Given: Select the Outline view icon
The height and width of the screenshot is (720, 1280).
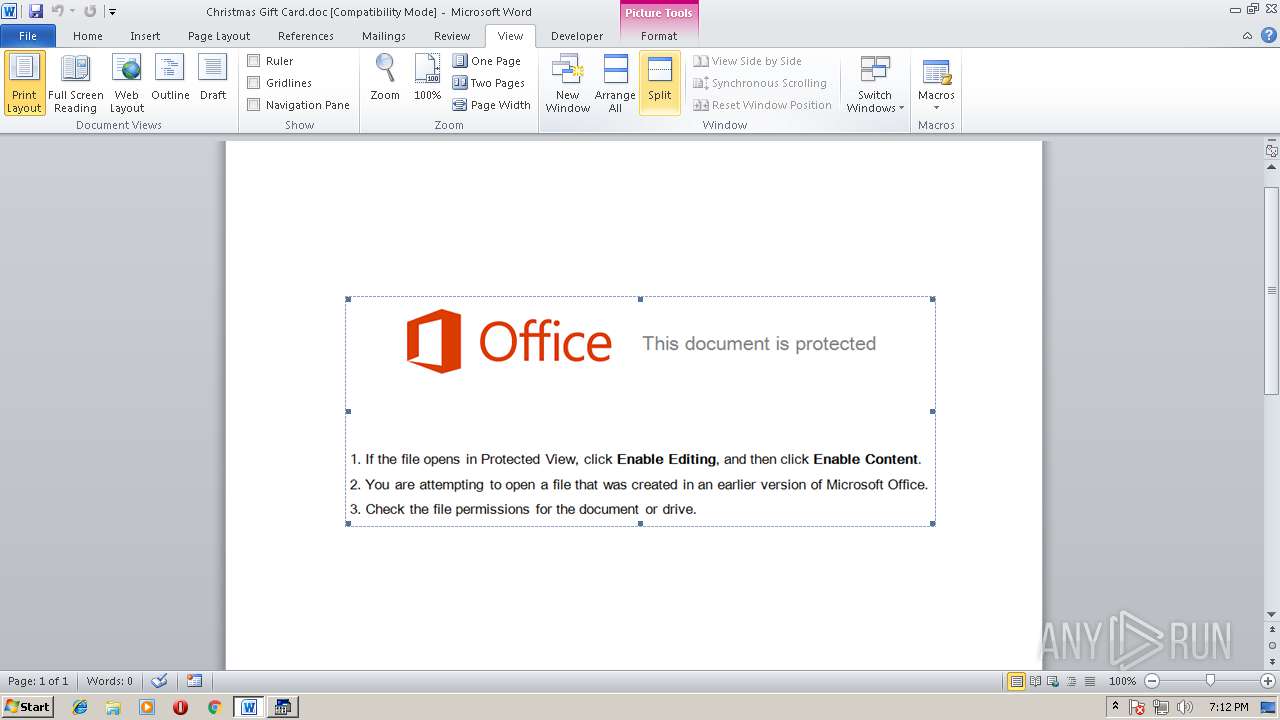Looking at the screenshot, I should (170, 78).
